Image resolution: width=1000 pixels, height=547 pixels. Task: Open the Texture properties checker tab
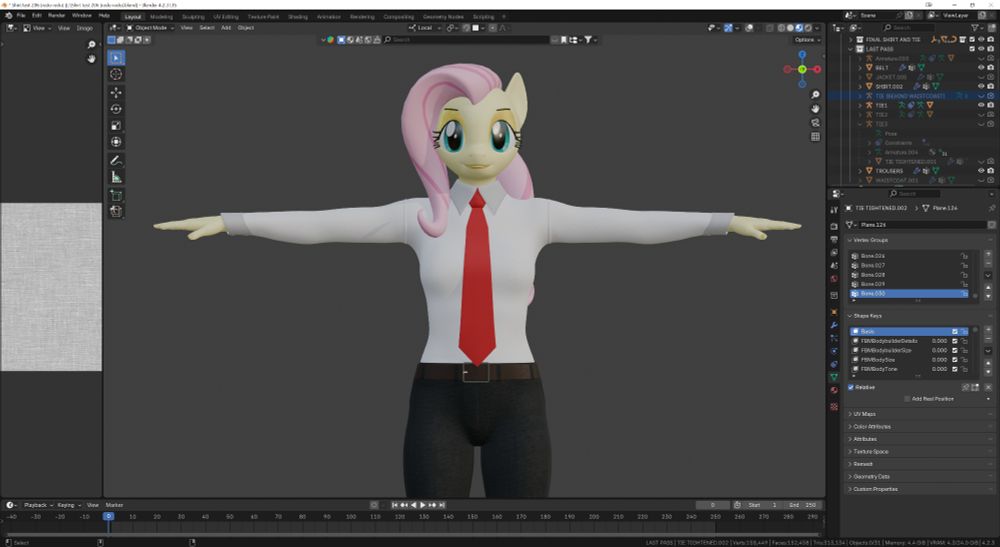[834, 406]
